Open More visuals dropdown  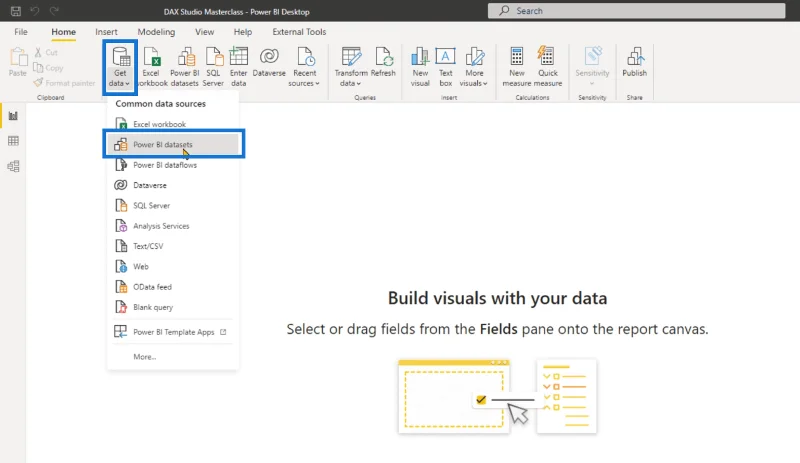pyautogui.click(x=474, y=67)
